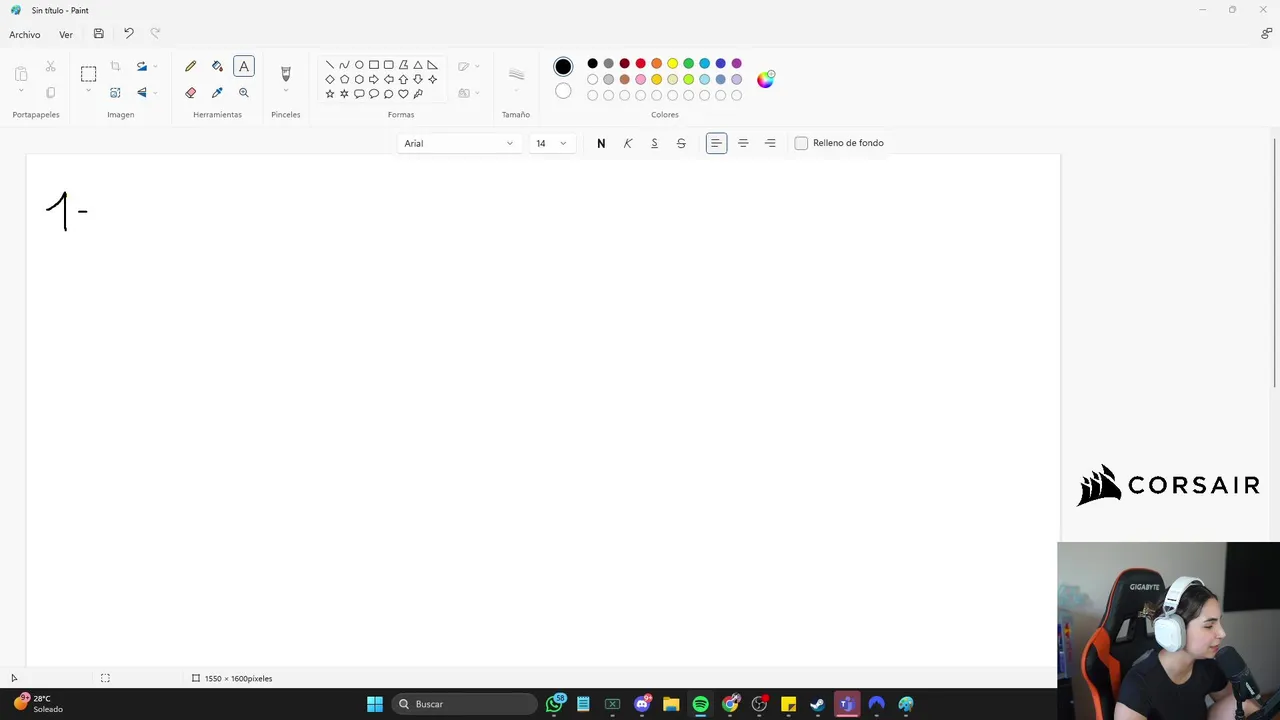Select the Brushes tool
Image resolution: width=1280 pixels, height=720 pixels.
coord(285,73)
